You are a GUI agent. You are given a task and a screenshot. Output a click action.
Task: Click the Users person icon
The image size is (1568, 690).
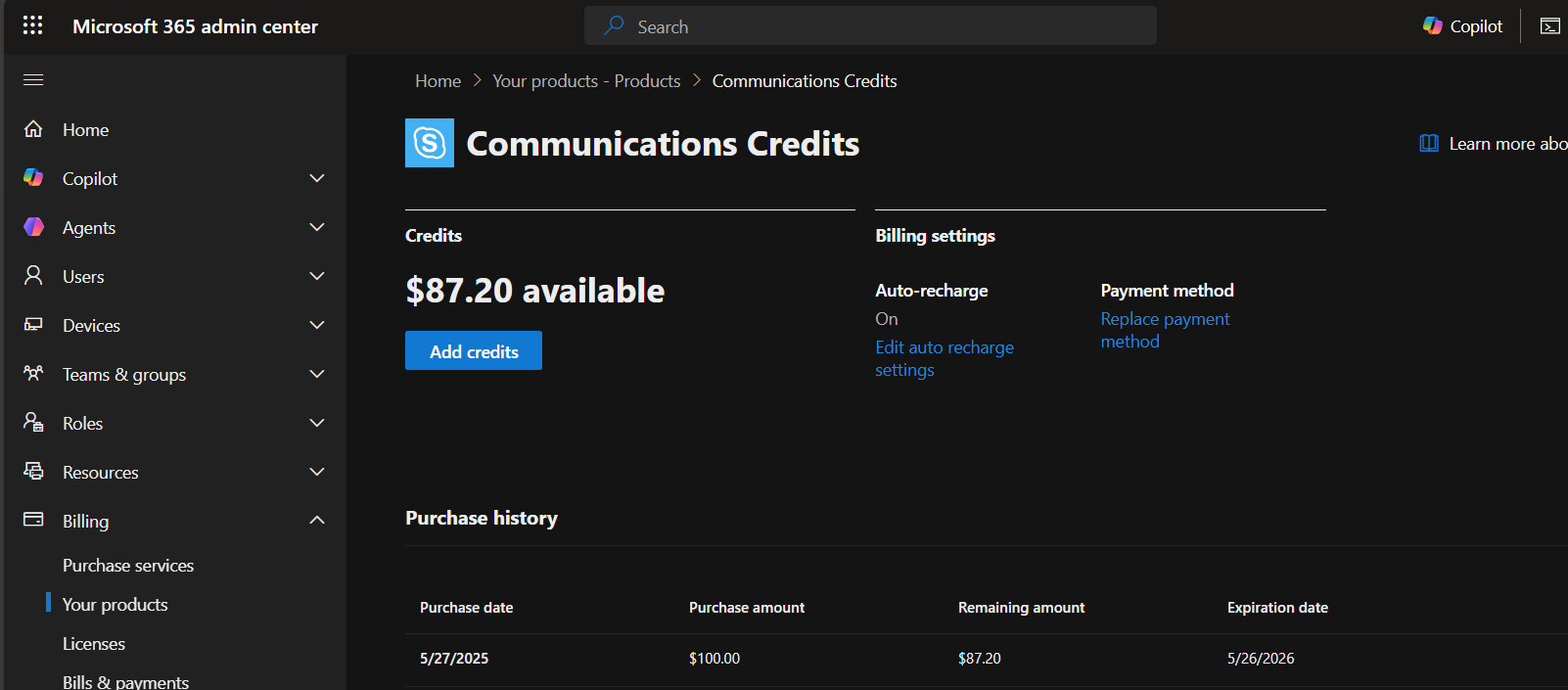pyautogui.click(x=33, y=275)
